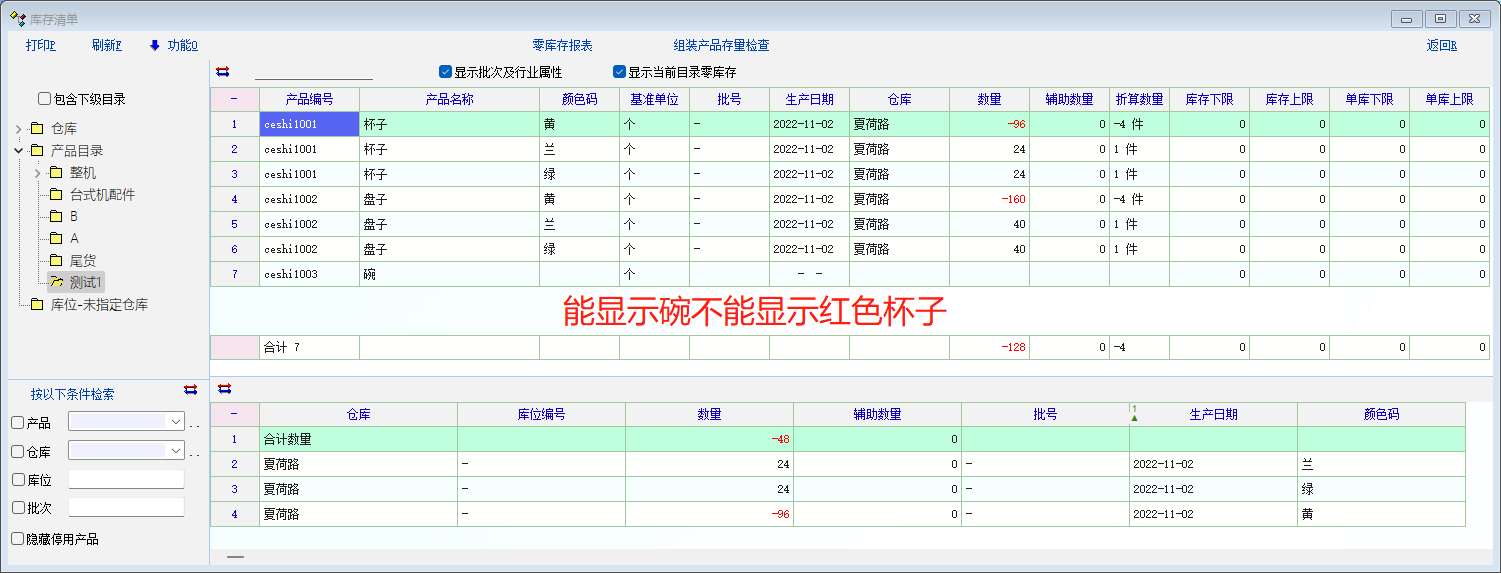Click the swap-arrows icon above the product grid
1501x573 pixels.
pyautogui.click(x=222, y=72)
